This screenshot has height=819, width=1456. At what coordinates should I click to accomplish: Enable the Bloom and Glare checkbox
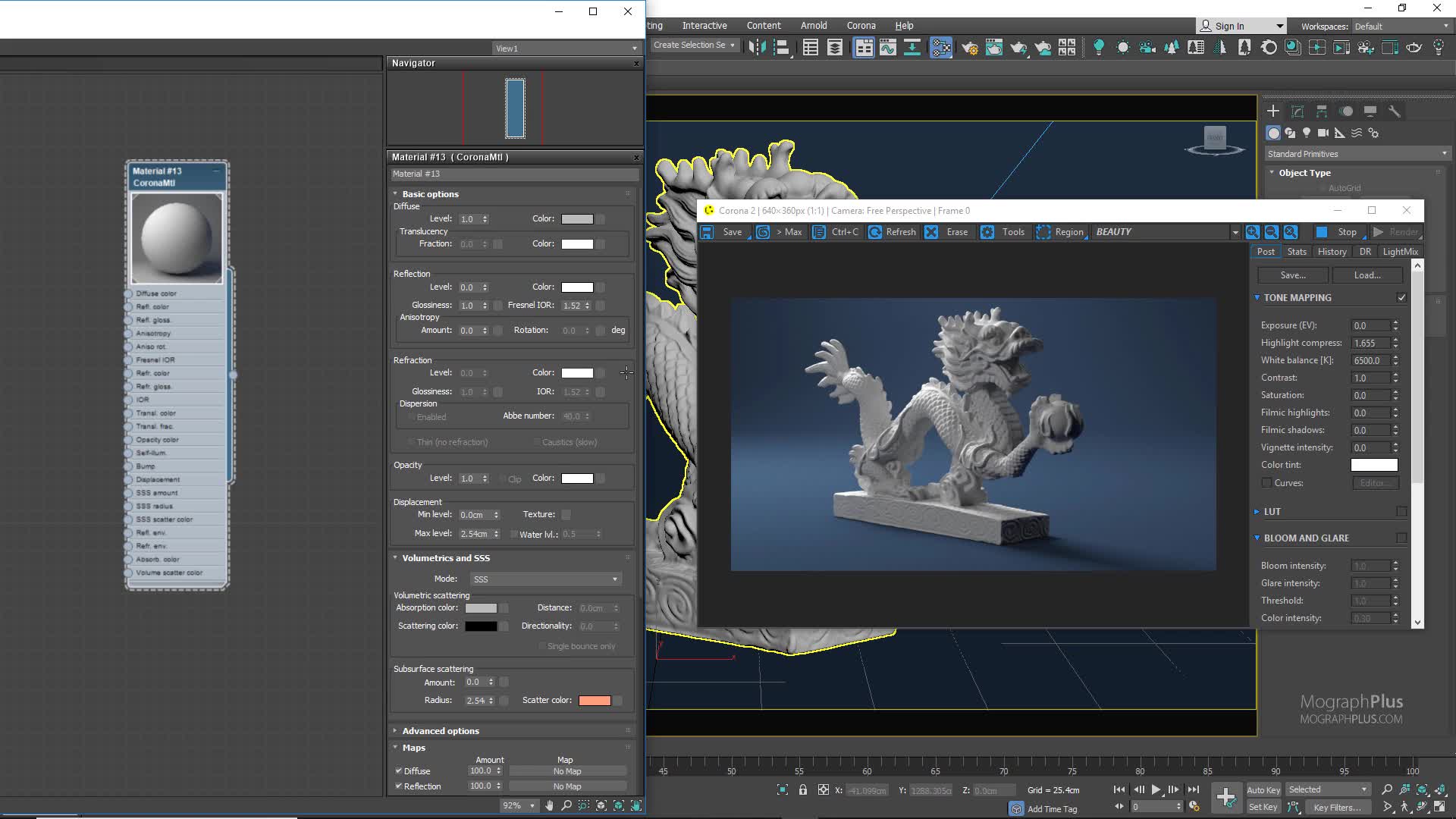click(x=1401, y=538)
